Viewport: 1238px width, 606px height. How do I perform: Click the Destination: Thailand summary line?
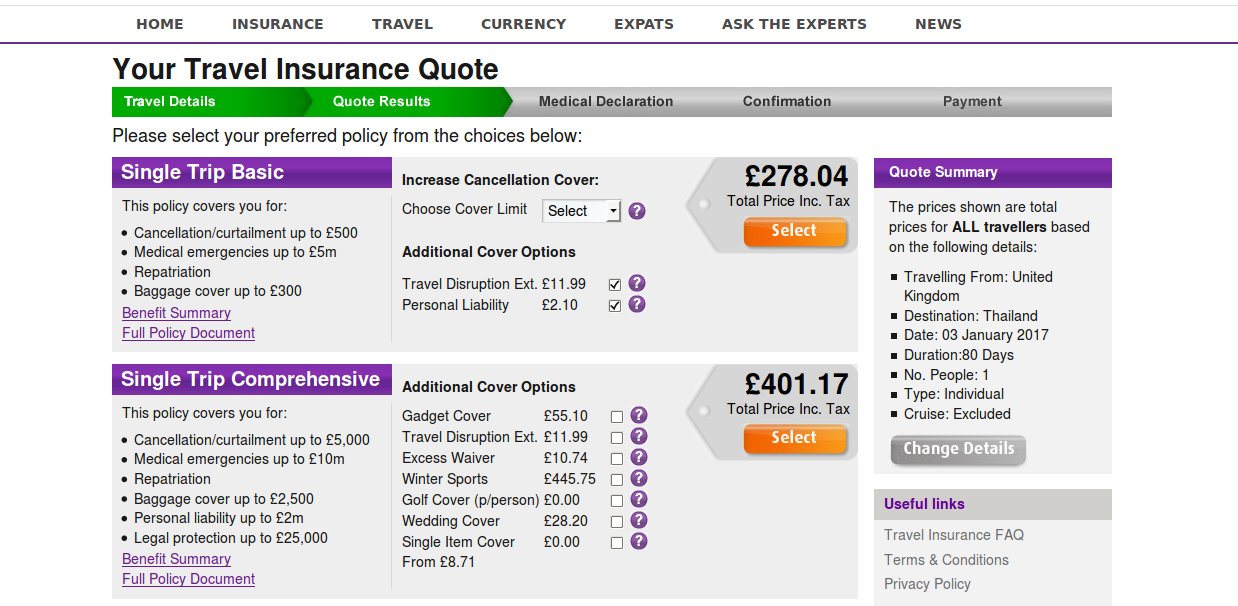click(x=971, y=316)
